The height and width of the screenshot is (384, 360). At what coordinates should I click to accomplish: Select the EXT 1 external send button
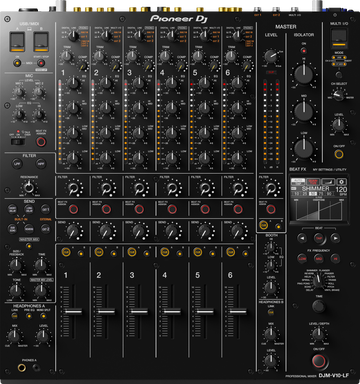pos(46,209)
